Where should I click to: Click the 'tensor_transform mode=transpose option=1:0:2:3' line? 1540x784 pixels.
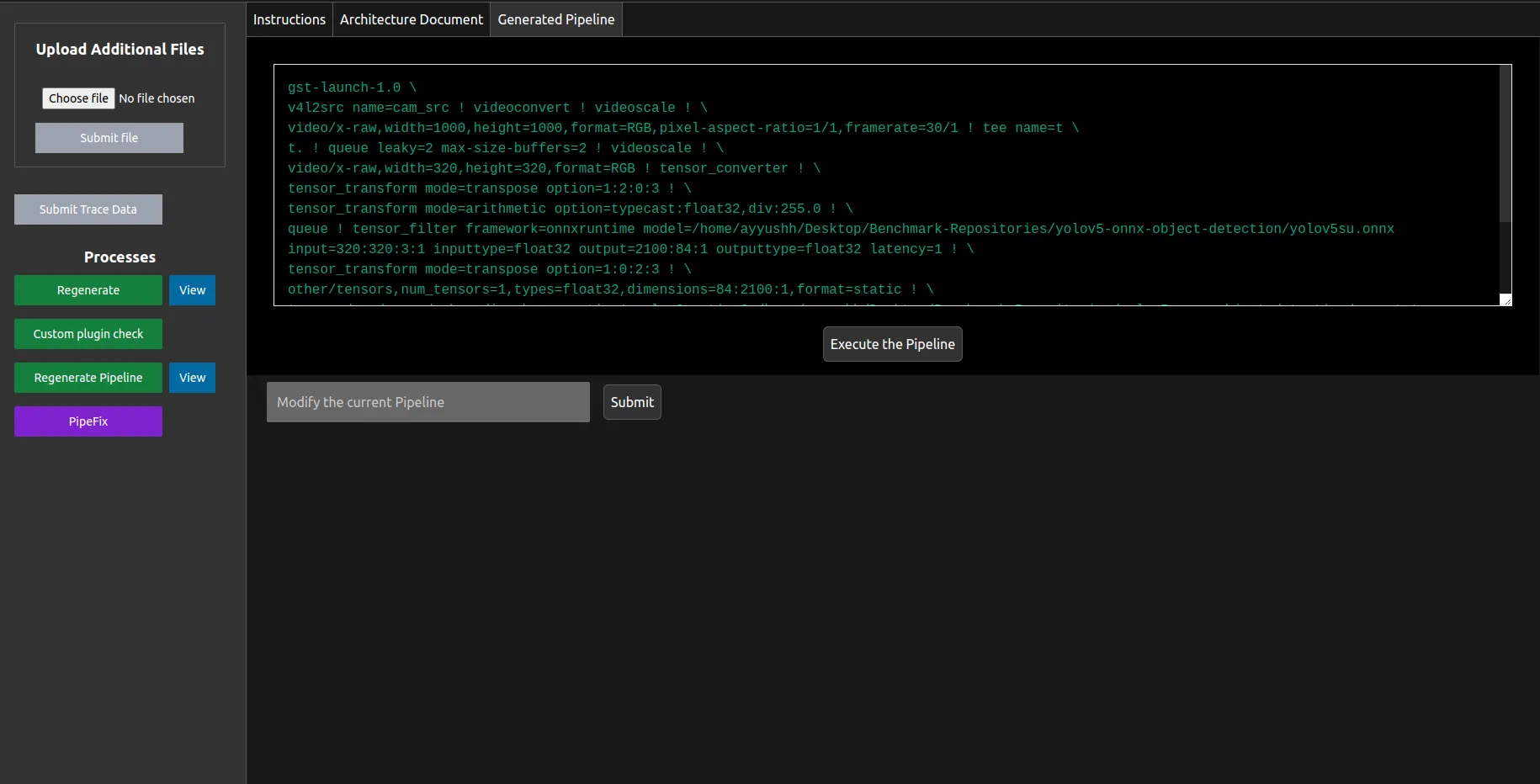click(x=489, y=269)
